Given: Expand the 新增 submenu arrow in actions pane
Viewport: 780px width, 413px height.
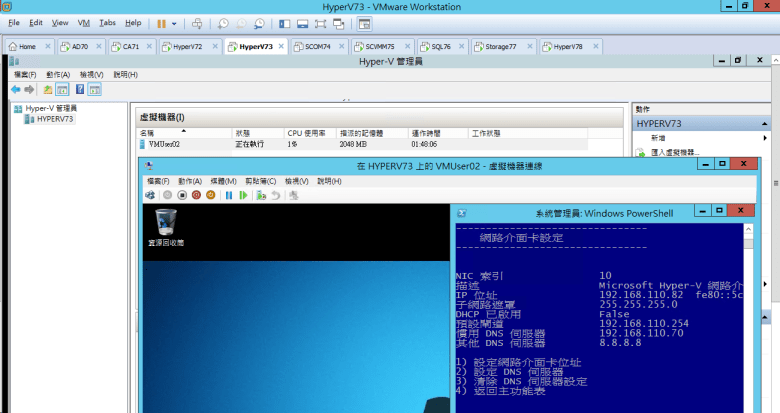Looking at the screenshot, I should [x=766, y=138].
